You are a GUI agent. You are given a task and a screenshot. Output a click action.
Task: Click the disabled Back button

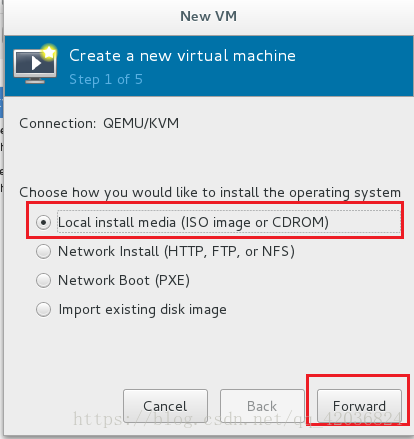262,406
